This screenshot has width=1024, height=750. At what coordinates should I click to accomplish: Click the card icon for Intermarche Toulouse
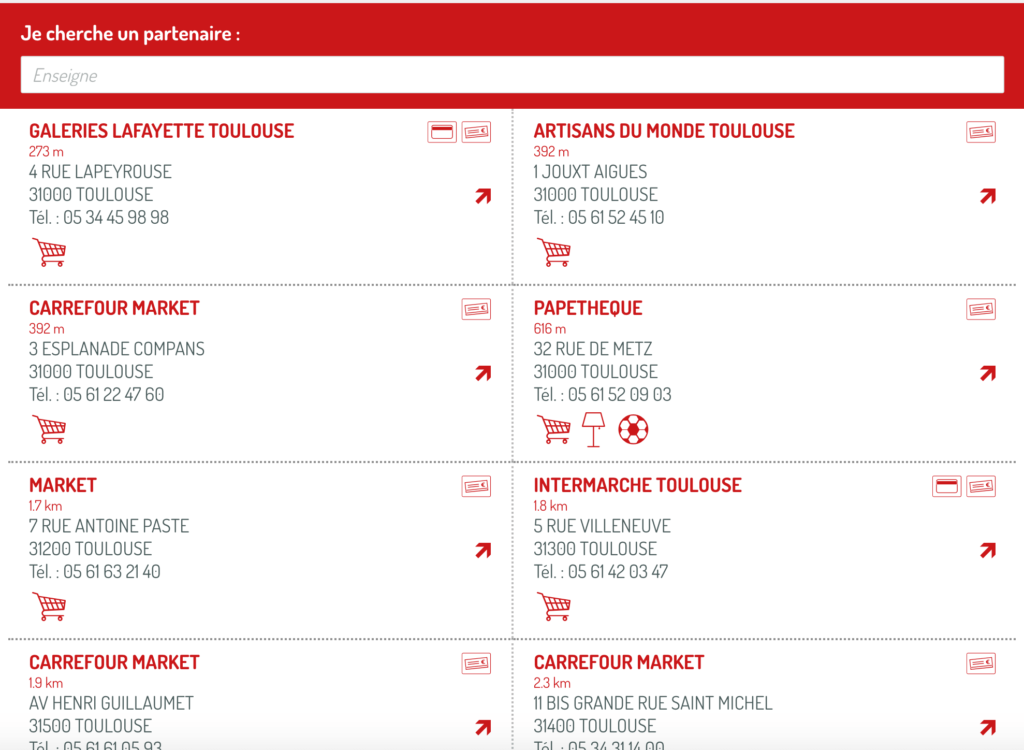[947, 486]
